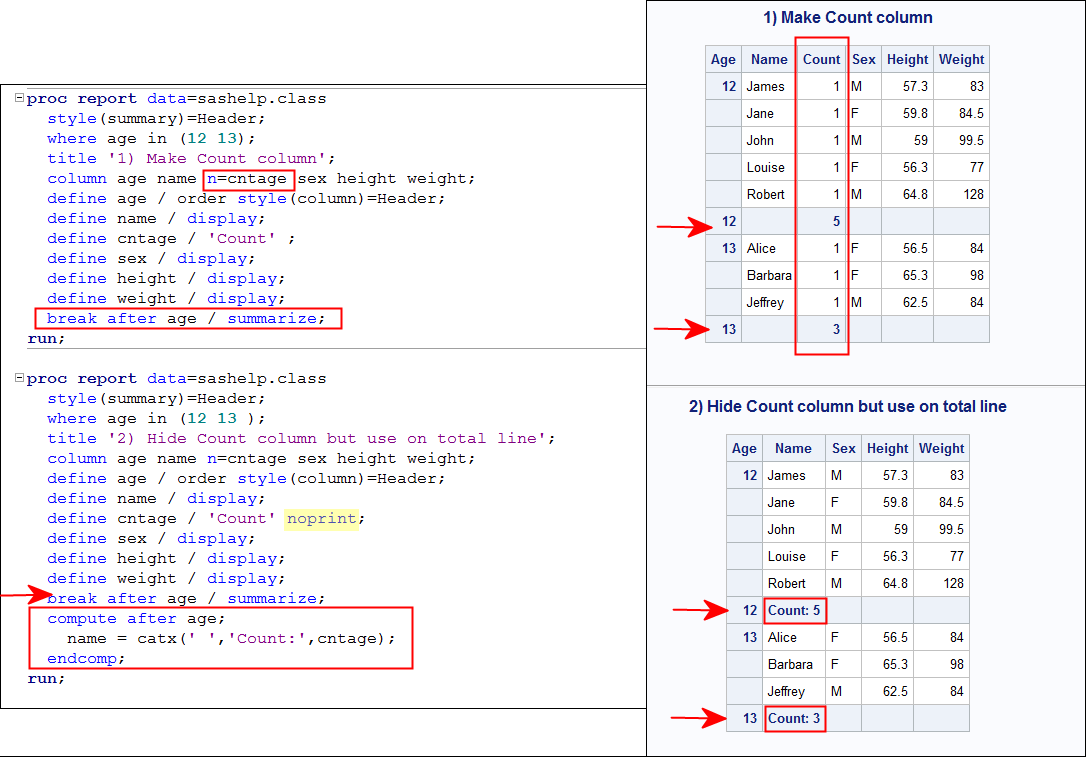Collapse the first proc report code block
Image resolution: width=1086 pixels, height=757 pixels.
coord(19,99)
